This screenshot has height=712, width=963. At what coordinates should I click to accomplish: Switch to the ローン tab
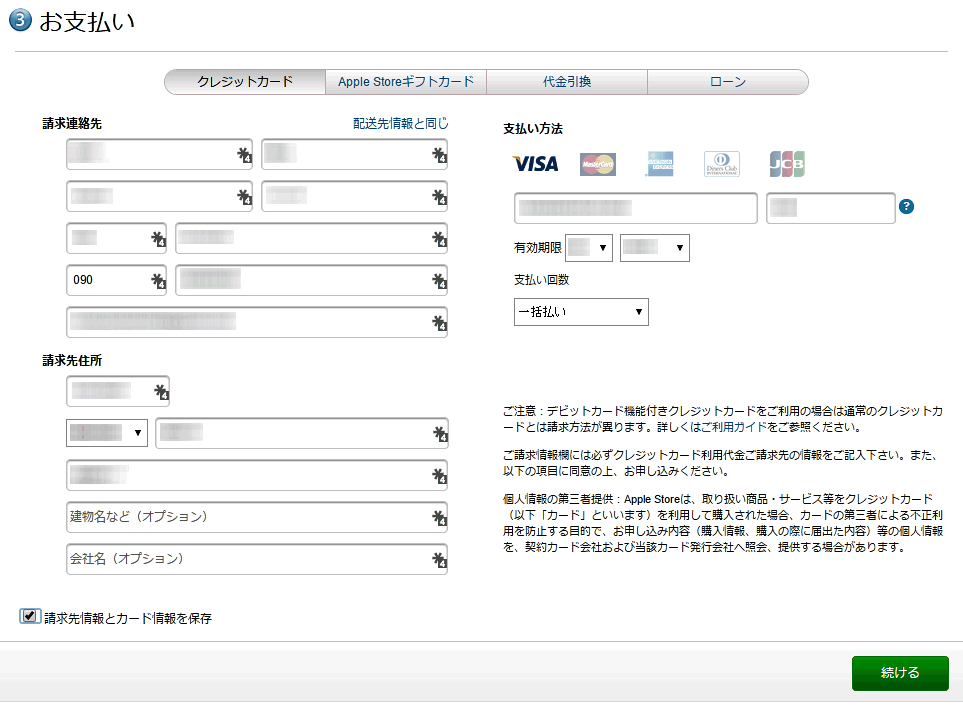click(x=727, y=82)
